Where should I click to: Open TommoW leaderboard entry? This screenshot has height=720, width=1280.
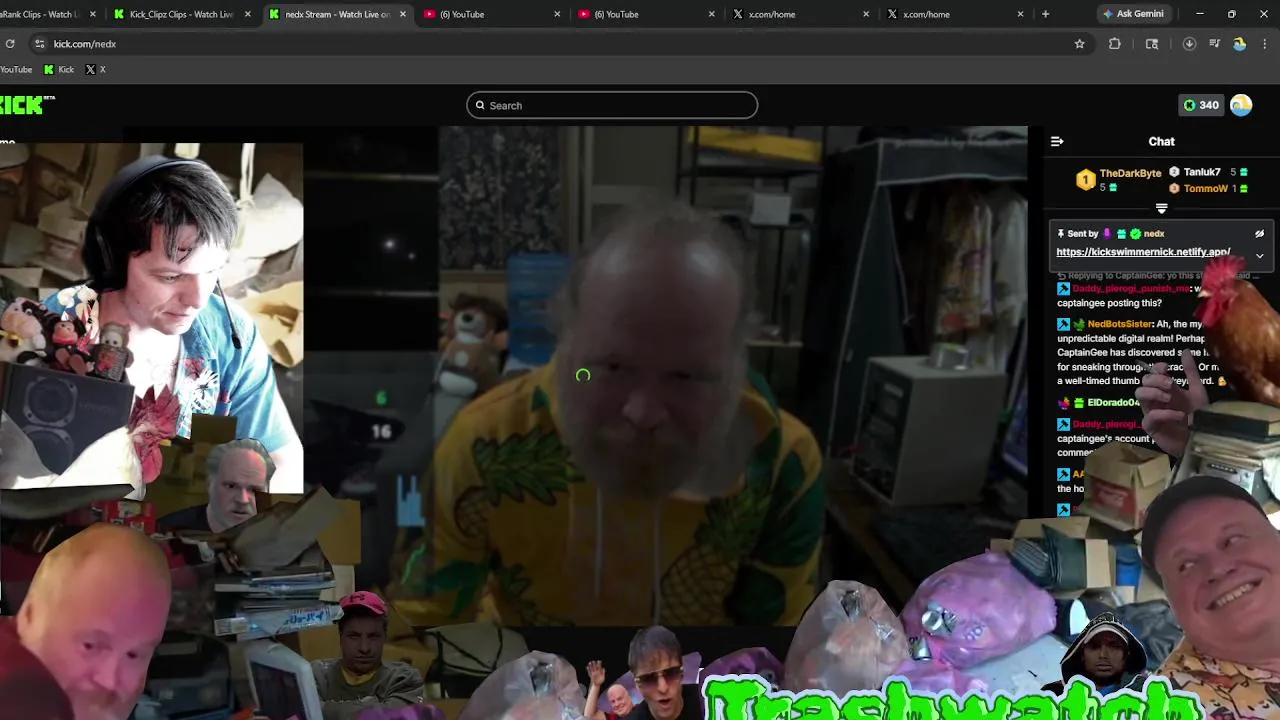1205,188
